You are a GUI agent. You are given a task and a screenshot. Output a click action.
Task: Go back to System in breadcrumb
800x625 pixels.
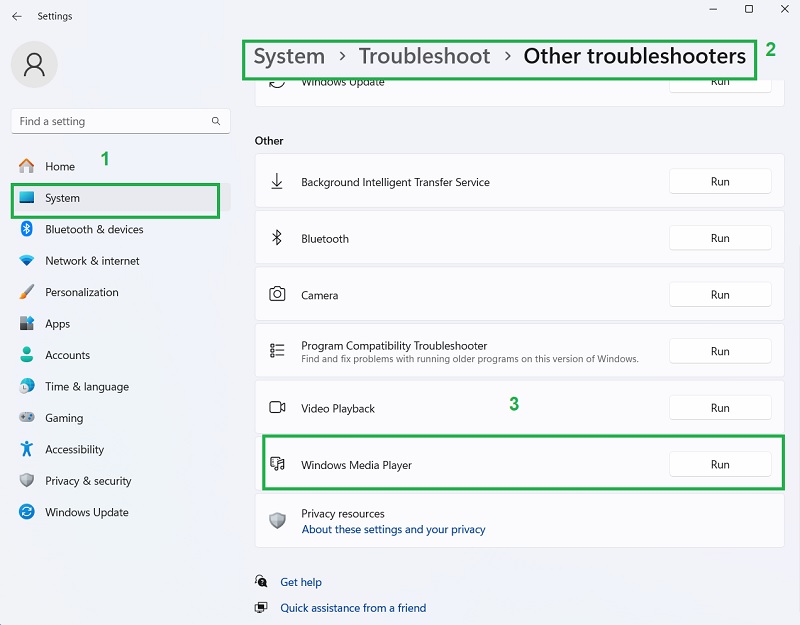tap(289, 56)
